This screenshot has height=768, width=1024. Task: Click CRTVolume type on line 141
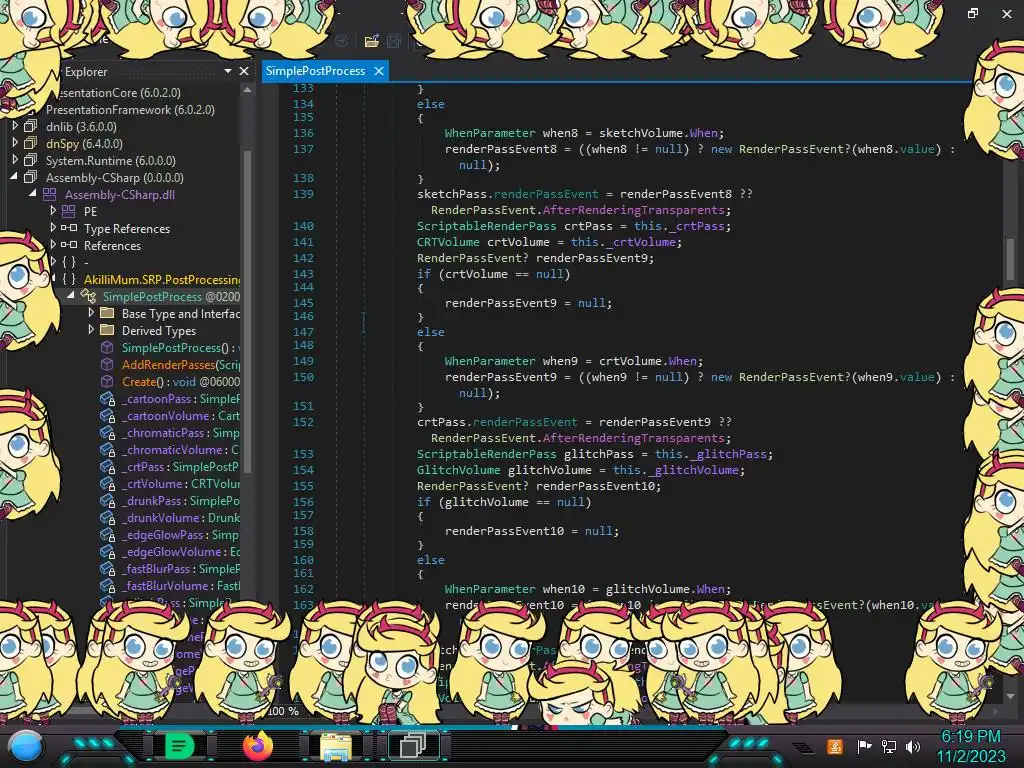pos(449,242)
